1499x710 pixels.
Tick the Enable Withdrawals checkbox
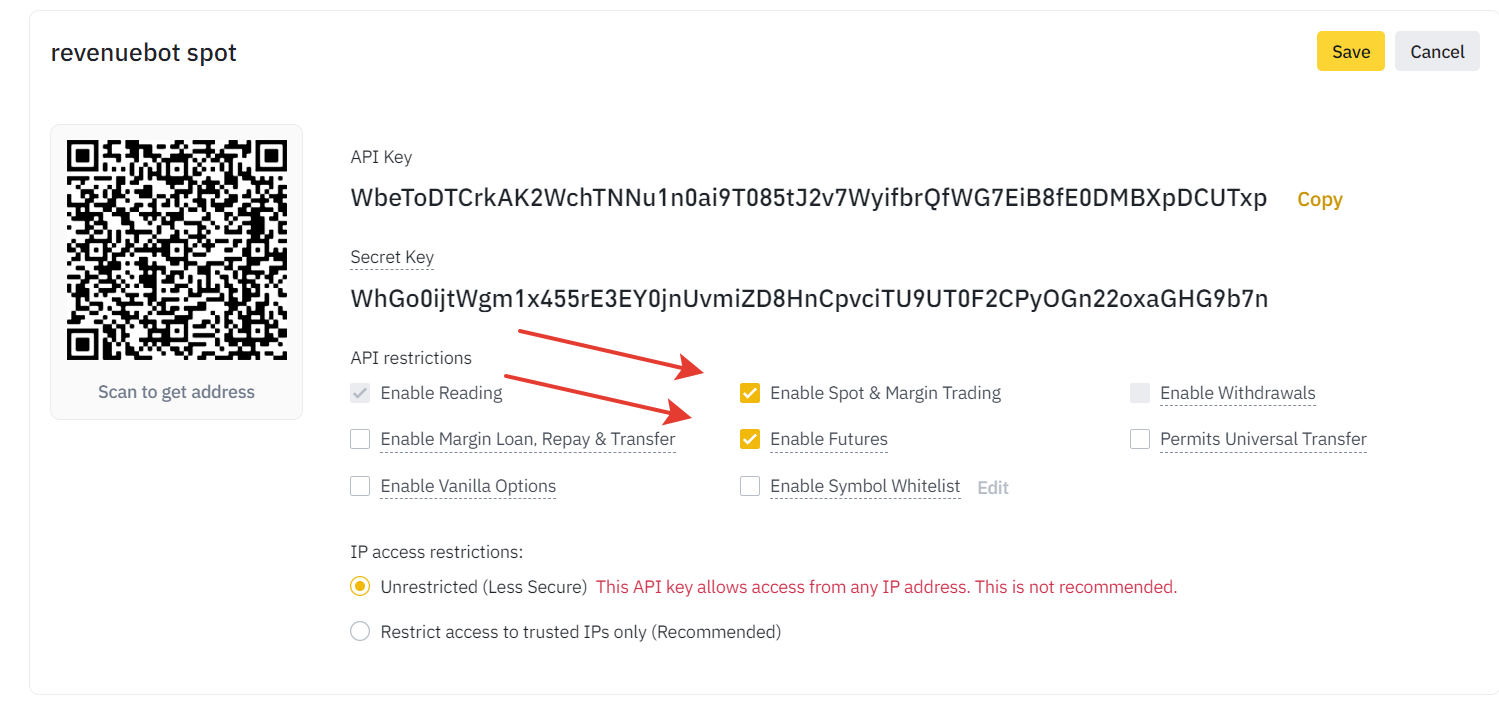(x=1140, y=393)
